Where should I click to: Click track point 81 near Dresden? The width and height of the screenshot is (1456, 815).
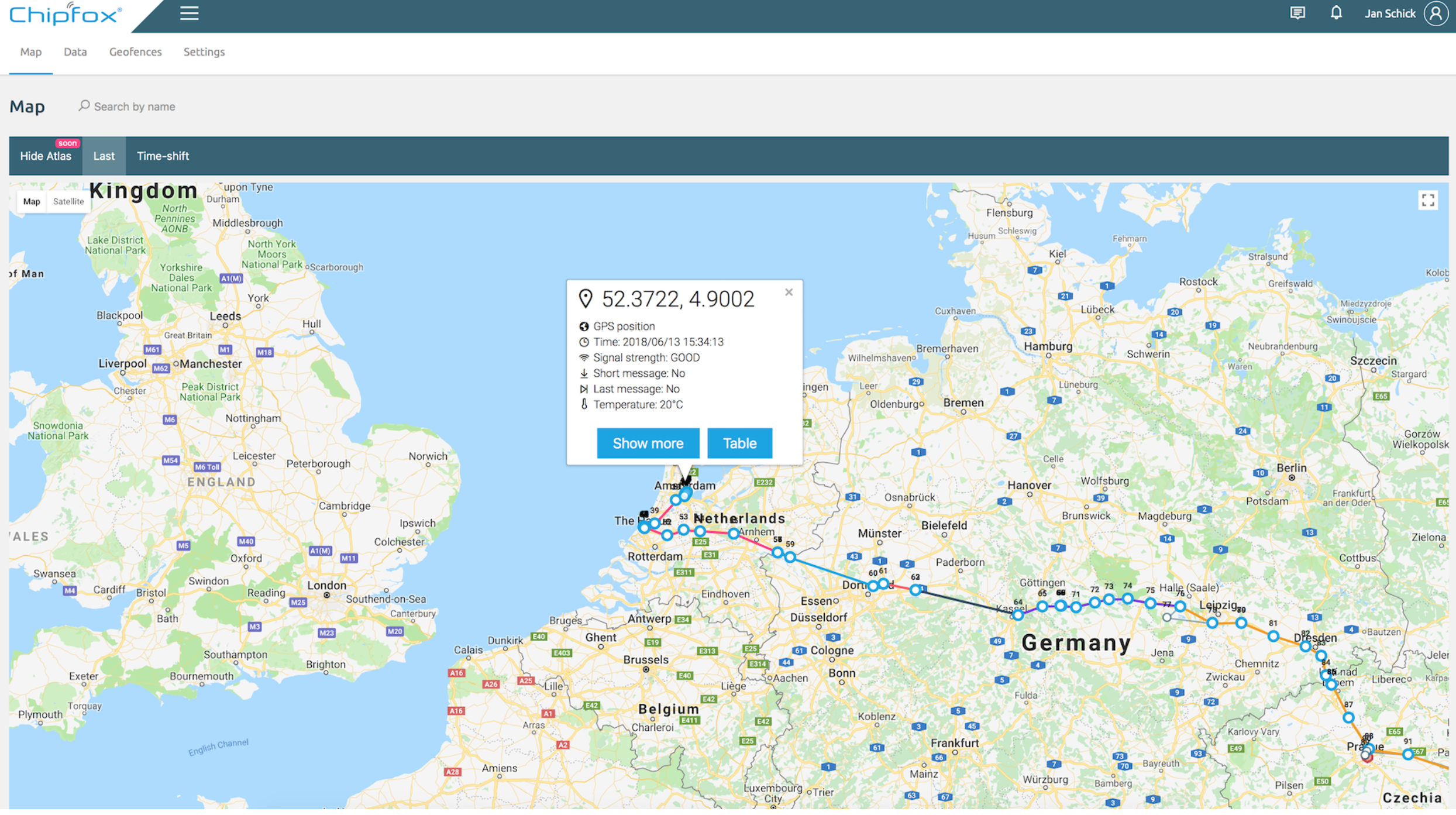click(x=1273, y=635)
